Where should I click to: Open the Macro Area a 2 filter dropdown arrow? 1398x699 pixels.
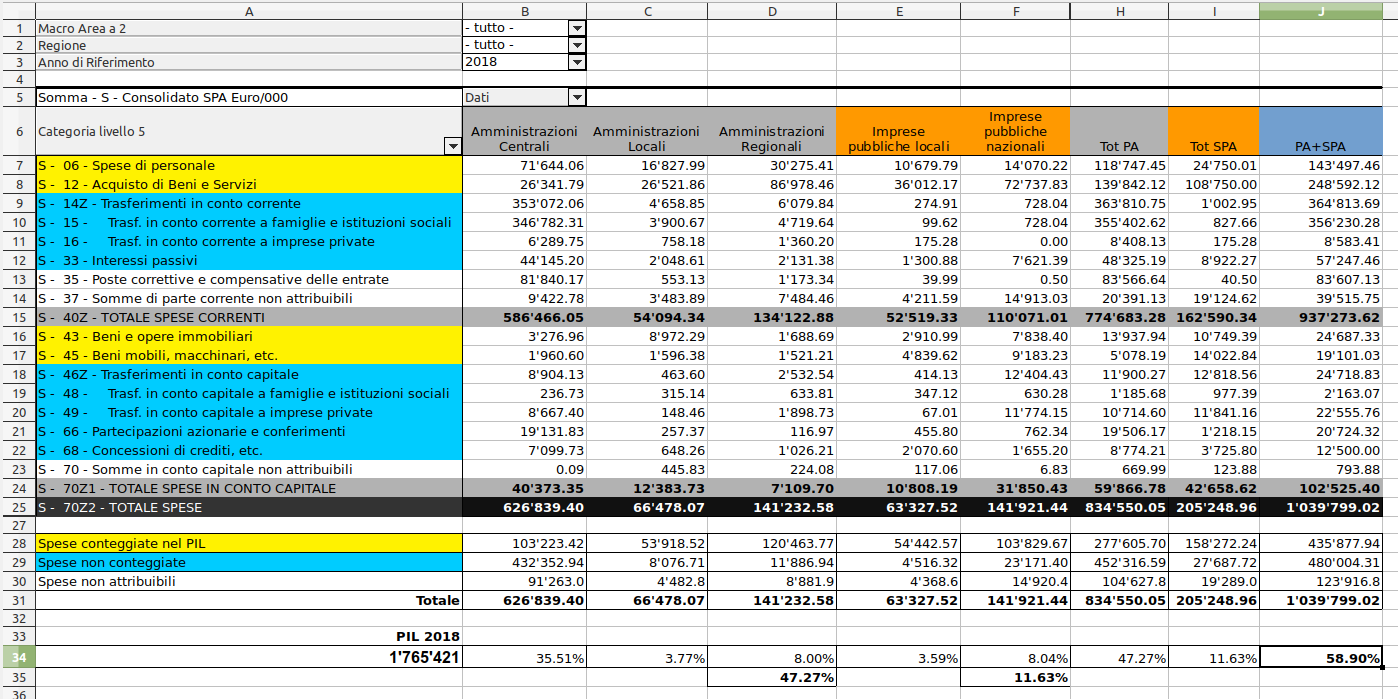point(576,28)
